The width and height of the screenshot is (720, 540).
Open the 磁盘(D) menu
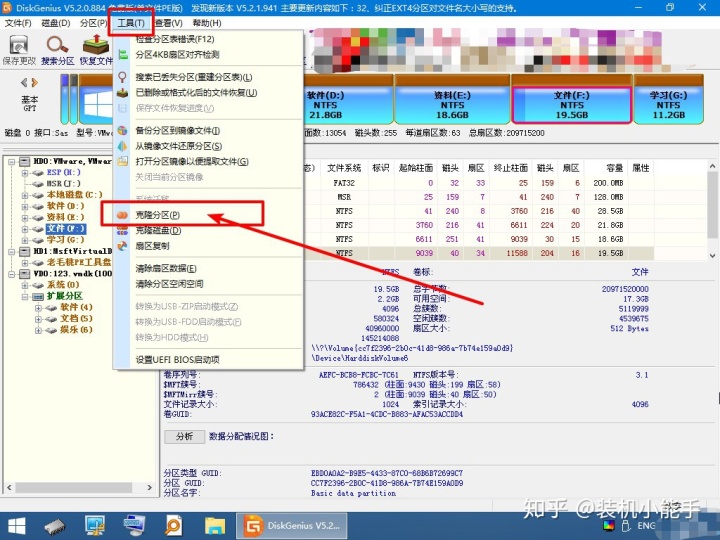[56, 23]
